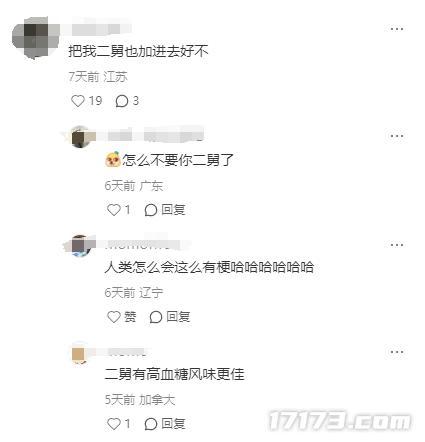Viewport: 425px width, 442px height.
Task: Open the Liaoning replier's avatar
Action: tap(82, 246)
